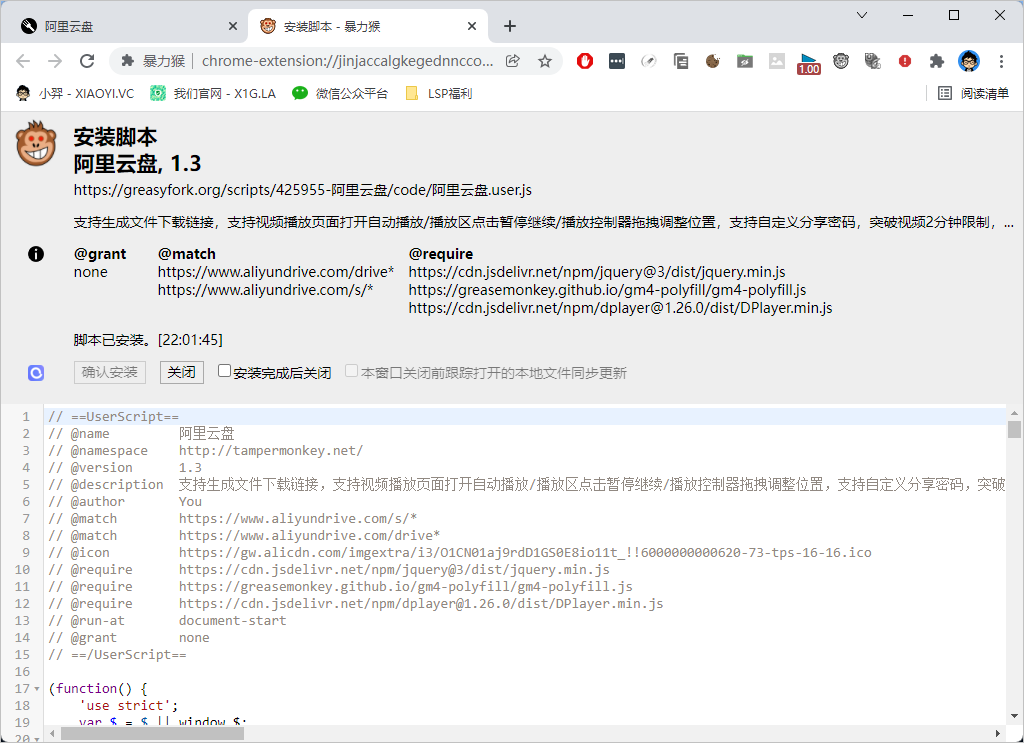Viewport: 1024px width, 743px height.
Task: Open 我们官网 - X1G.LA bookmark
Action: click(x=213, y=93)
